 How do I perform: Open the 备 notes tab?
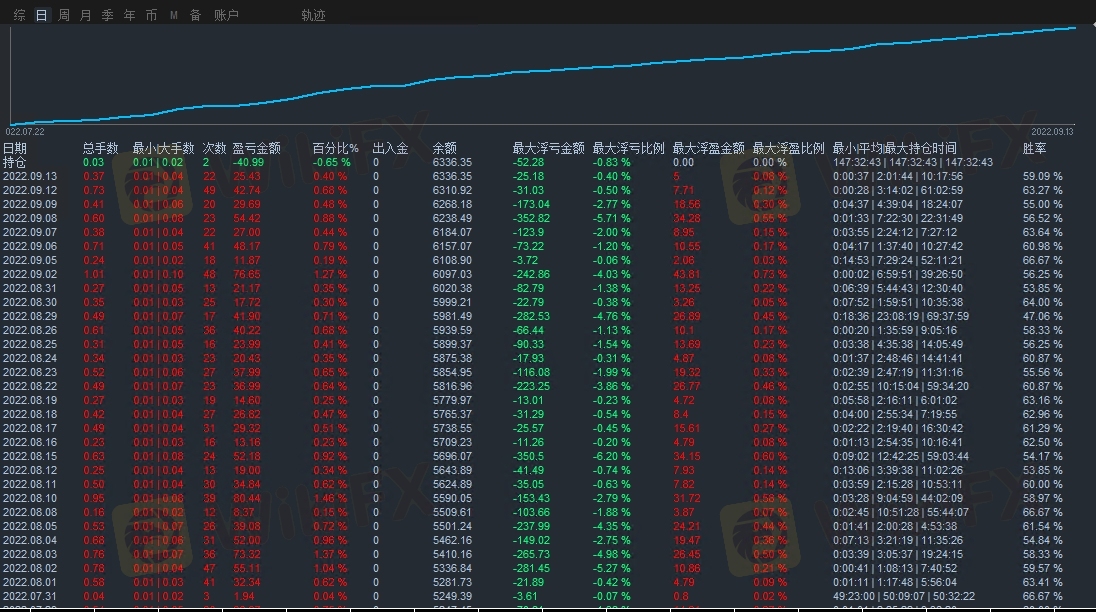point(195,15)
